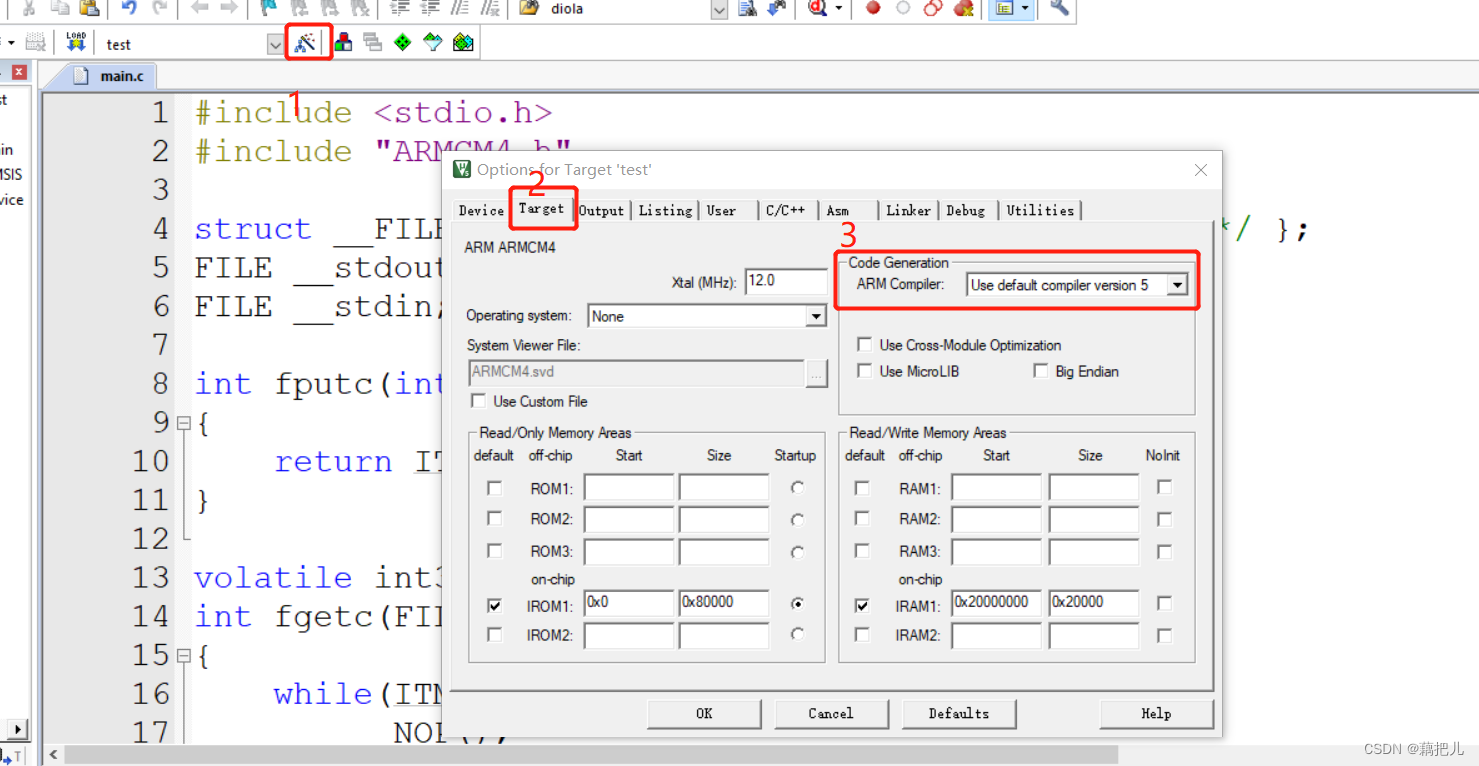Open the Manage Run-Time Environment icon

coord(462,43)
